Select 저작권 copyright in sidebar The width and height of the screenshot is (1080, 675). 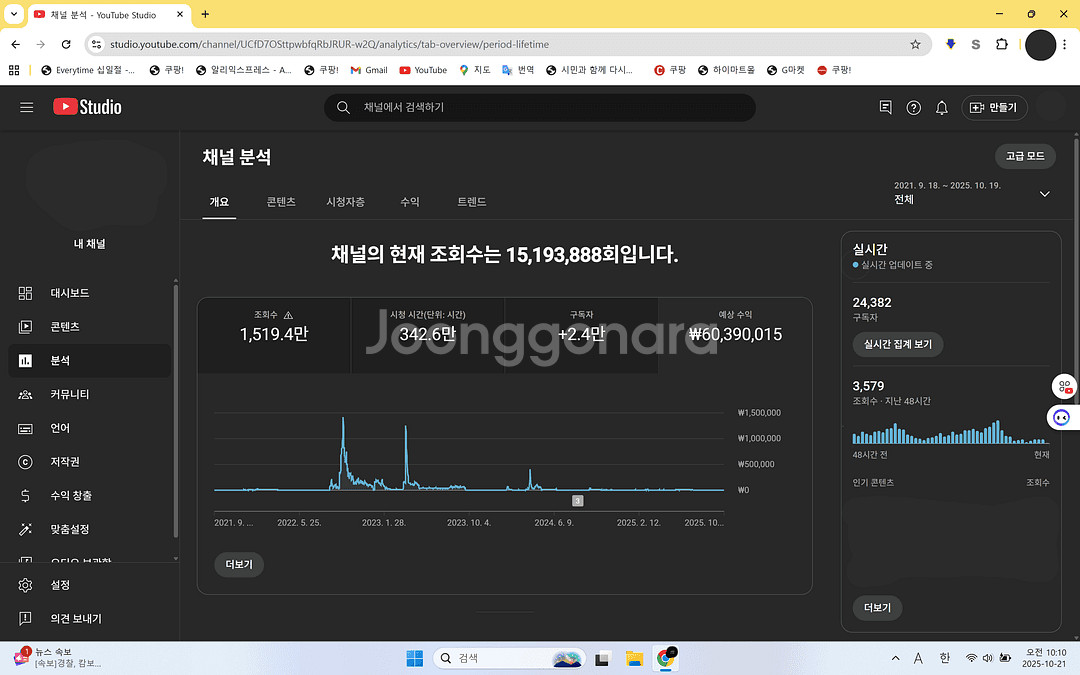65,462
